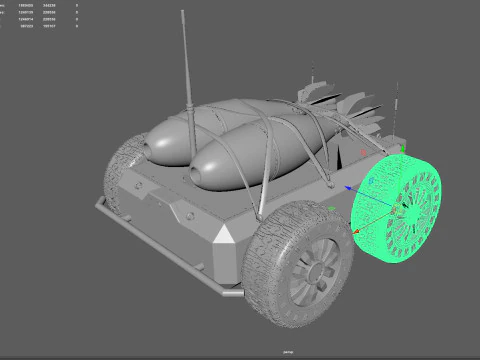Click the small green plane handle near the front wheel
480x360 pixels.
[x=331, y=209]
